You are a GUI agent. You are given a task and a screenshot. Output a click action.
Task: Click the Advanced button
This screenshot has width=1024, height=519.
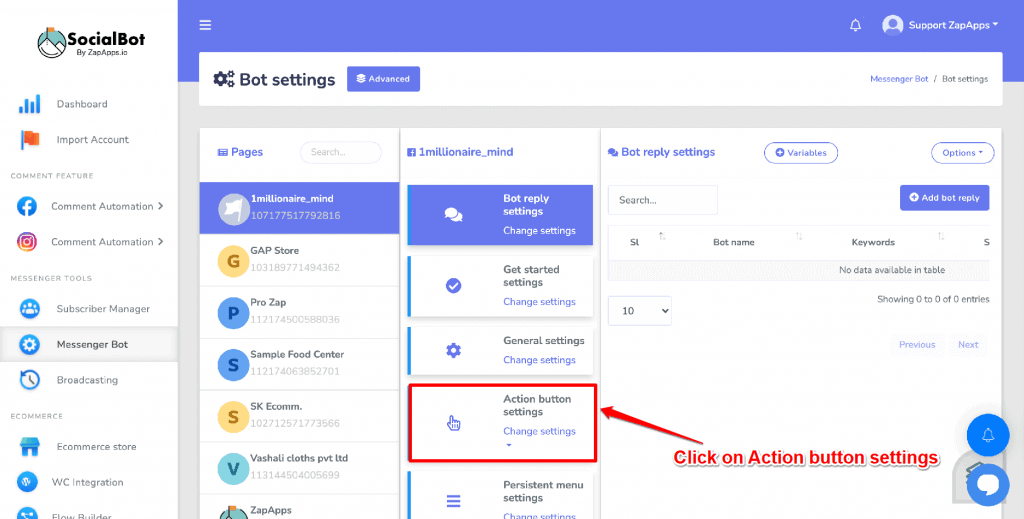383,79
